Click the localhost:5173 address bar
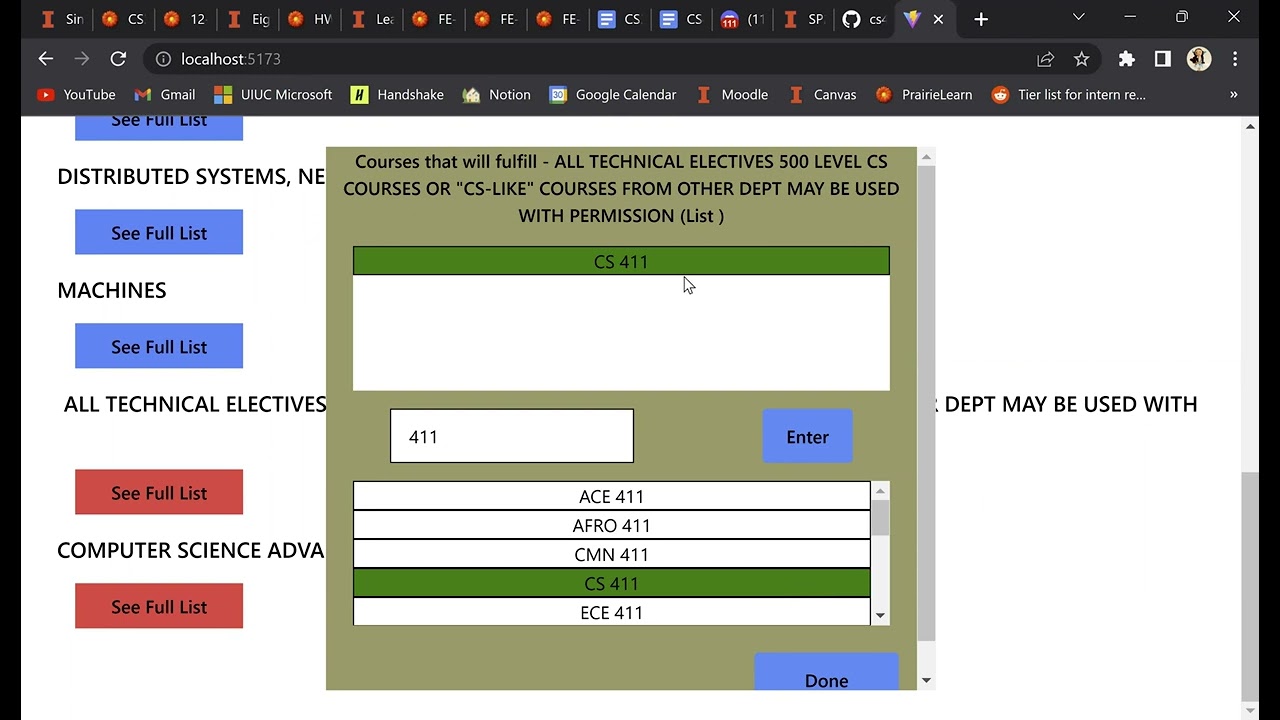This screenshot has width=1280, height=720. click(600, 59)
